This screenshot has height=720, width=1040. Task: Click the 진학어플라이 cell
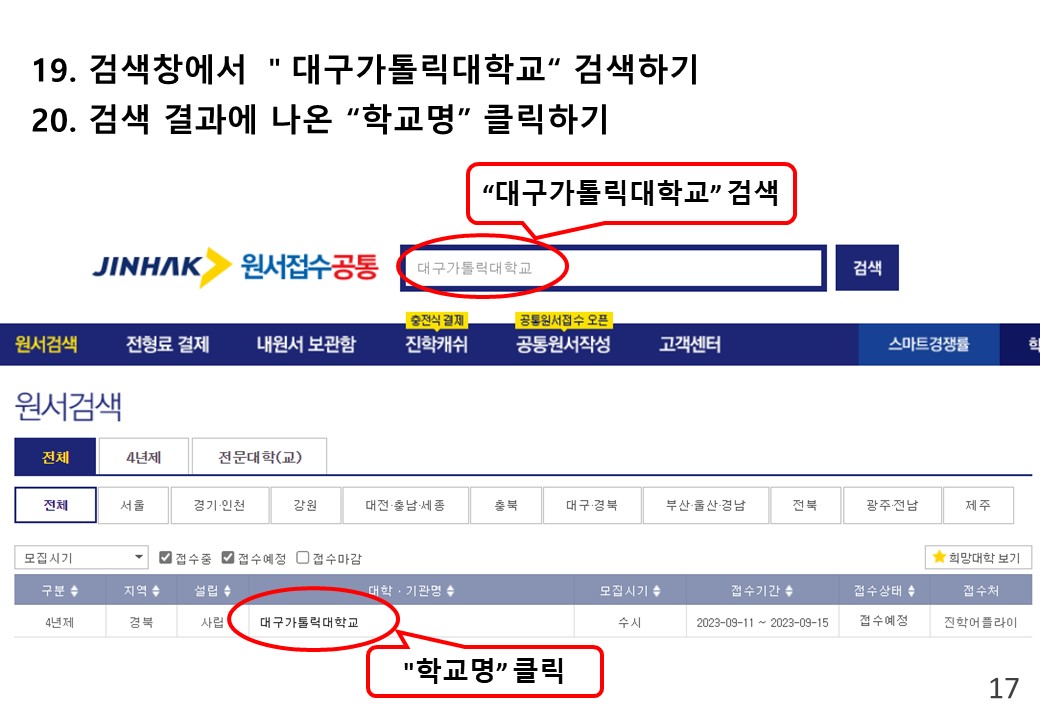[980, 623]
